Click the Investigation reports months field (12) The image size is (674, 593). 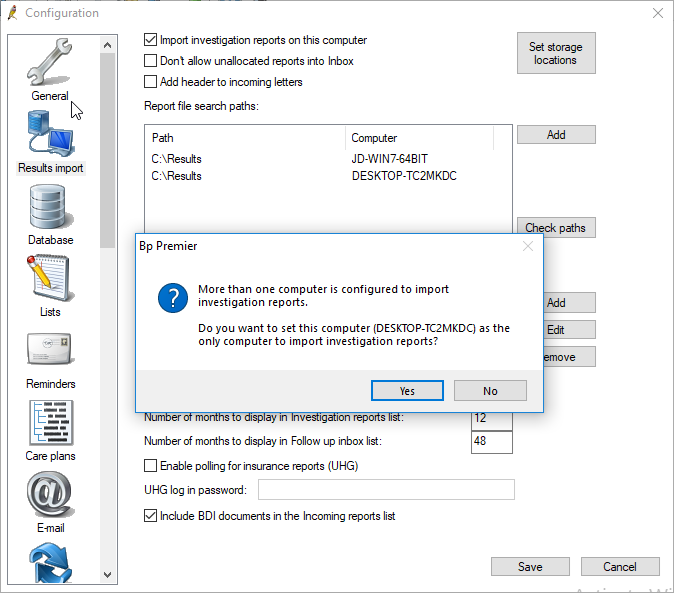click(x=492, y=421)
